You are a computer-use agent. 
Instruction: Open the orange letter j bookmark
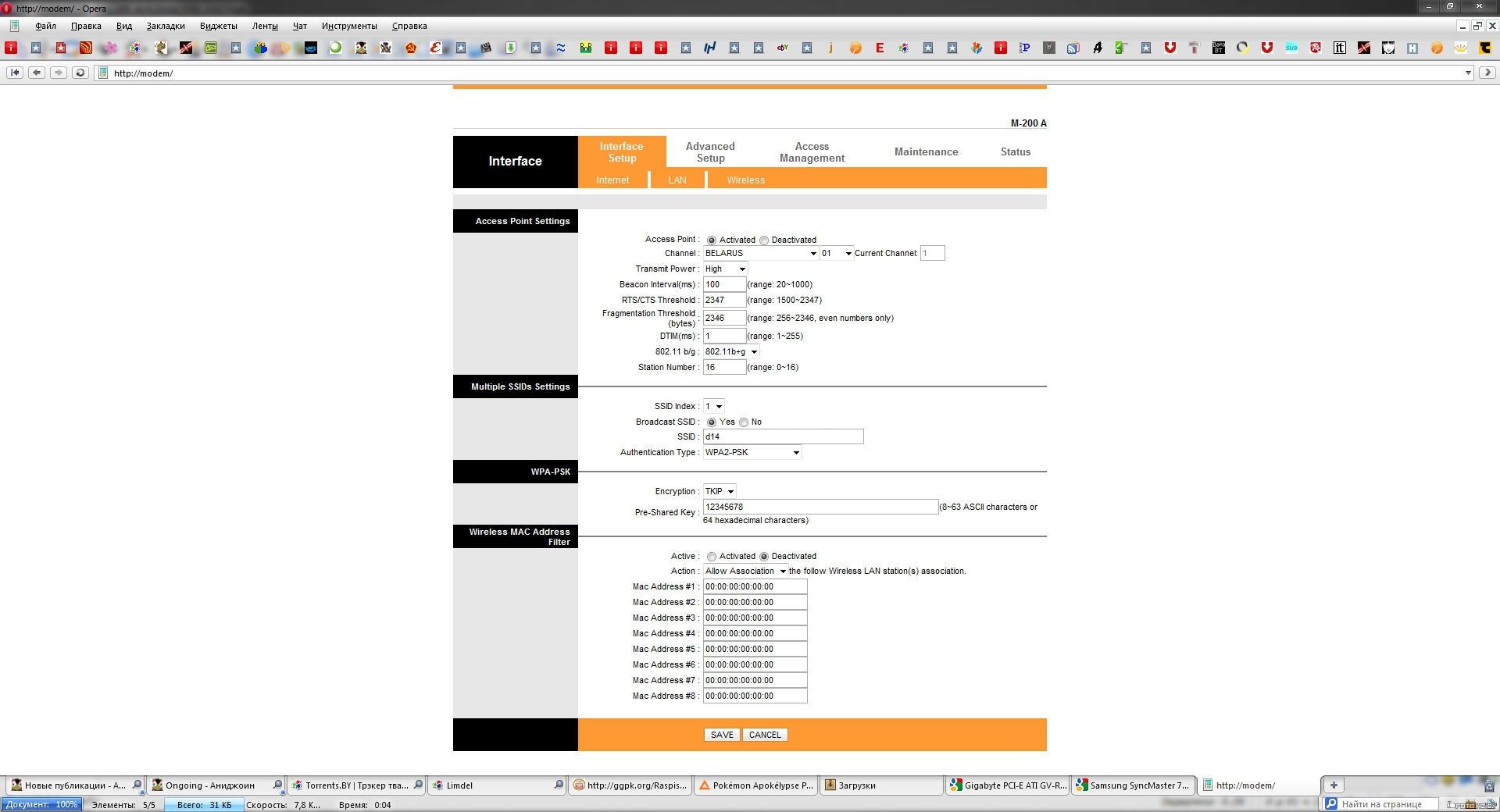point(830,48)
